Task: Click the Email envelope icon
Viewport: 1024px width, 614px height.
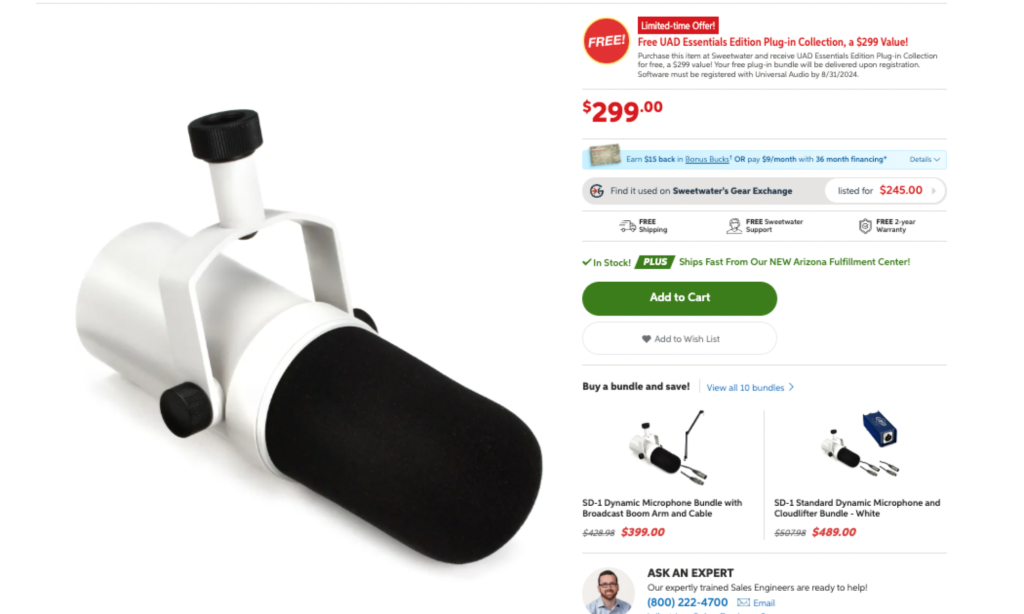Action: [x=743, y=602]
